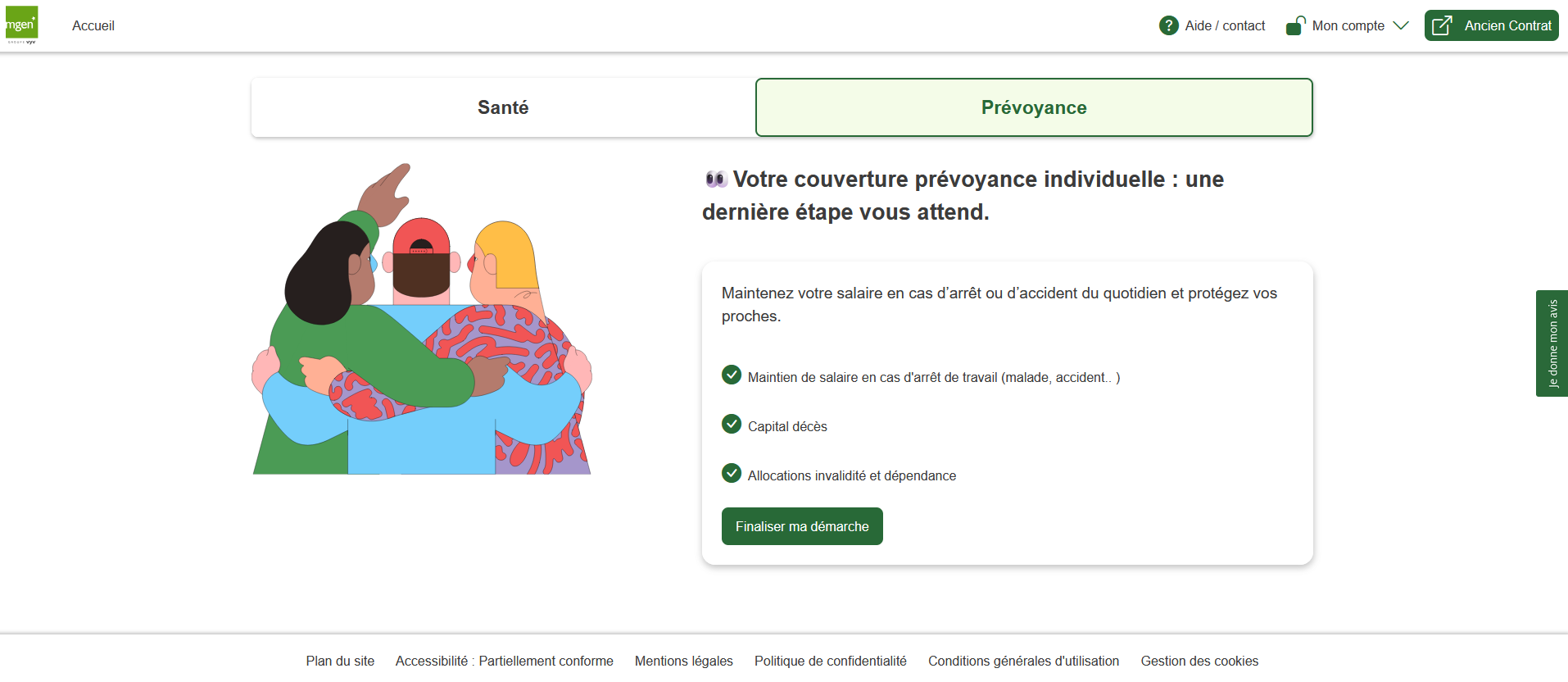Click the help question mark icon
This screenshot has height=682, width=1568.
pos(1168,25)
